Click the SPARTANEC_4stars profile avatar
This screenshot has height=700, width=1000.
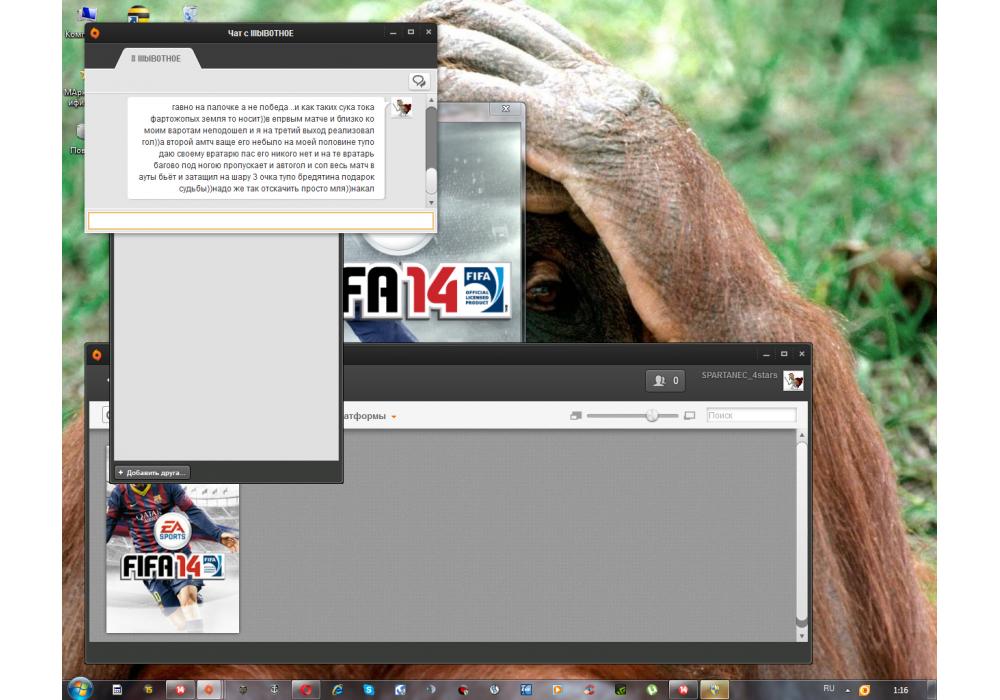click(793, 380)
